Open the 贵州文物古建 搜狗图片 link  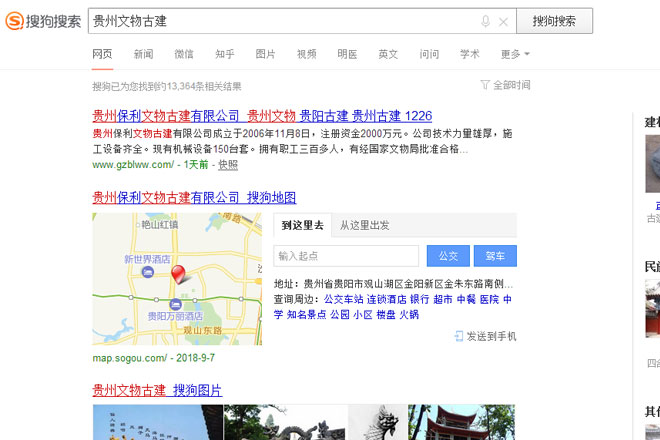(157, 390)
